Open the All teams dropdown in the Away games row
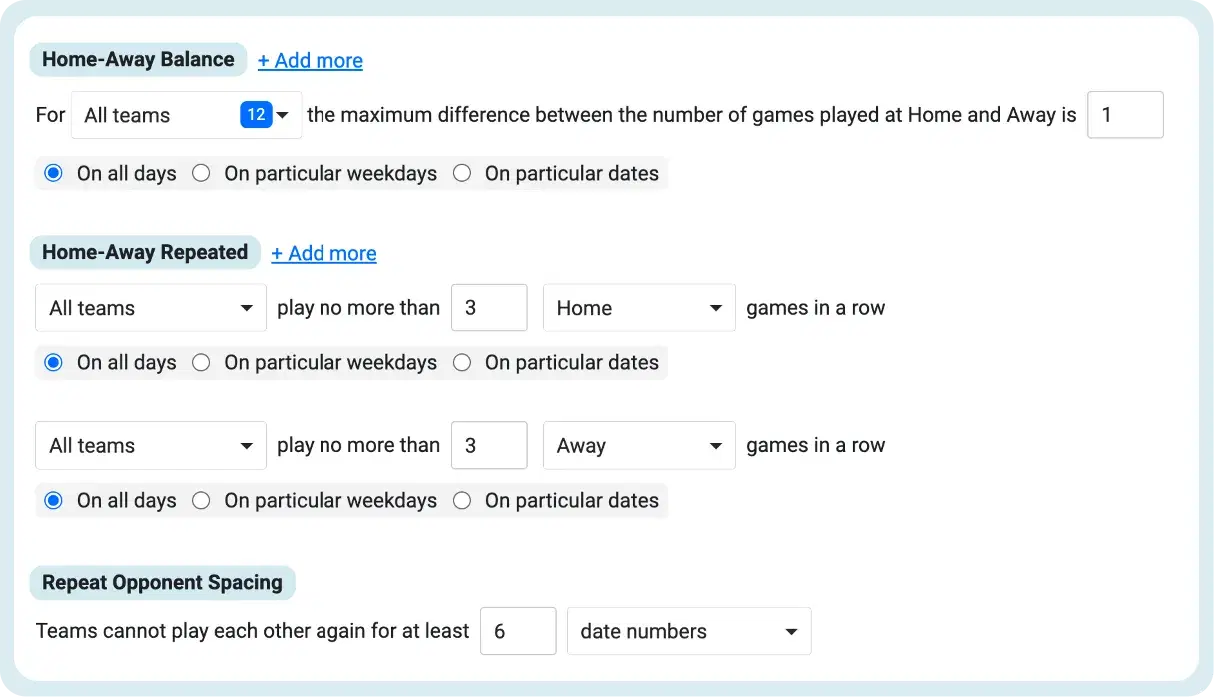The image size is (1214, 697). tap(151, 446)
